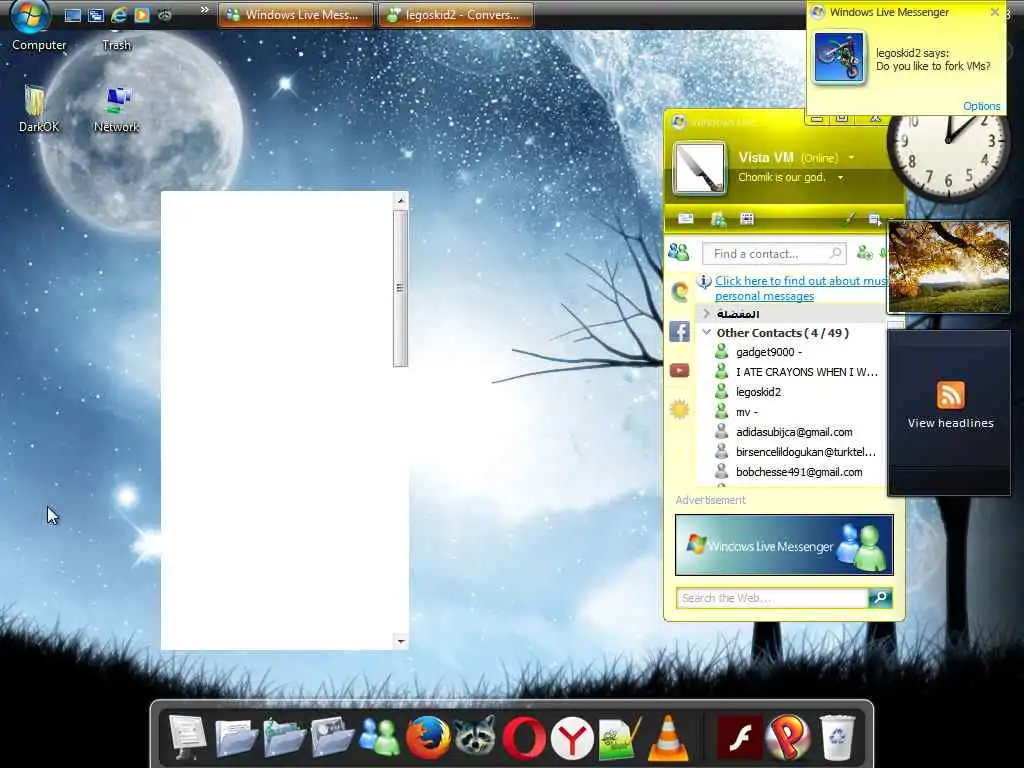Open Options in the Messenger notification popup
The height and width of the screenshot is (768, 1024).
pos(981,106)
